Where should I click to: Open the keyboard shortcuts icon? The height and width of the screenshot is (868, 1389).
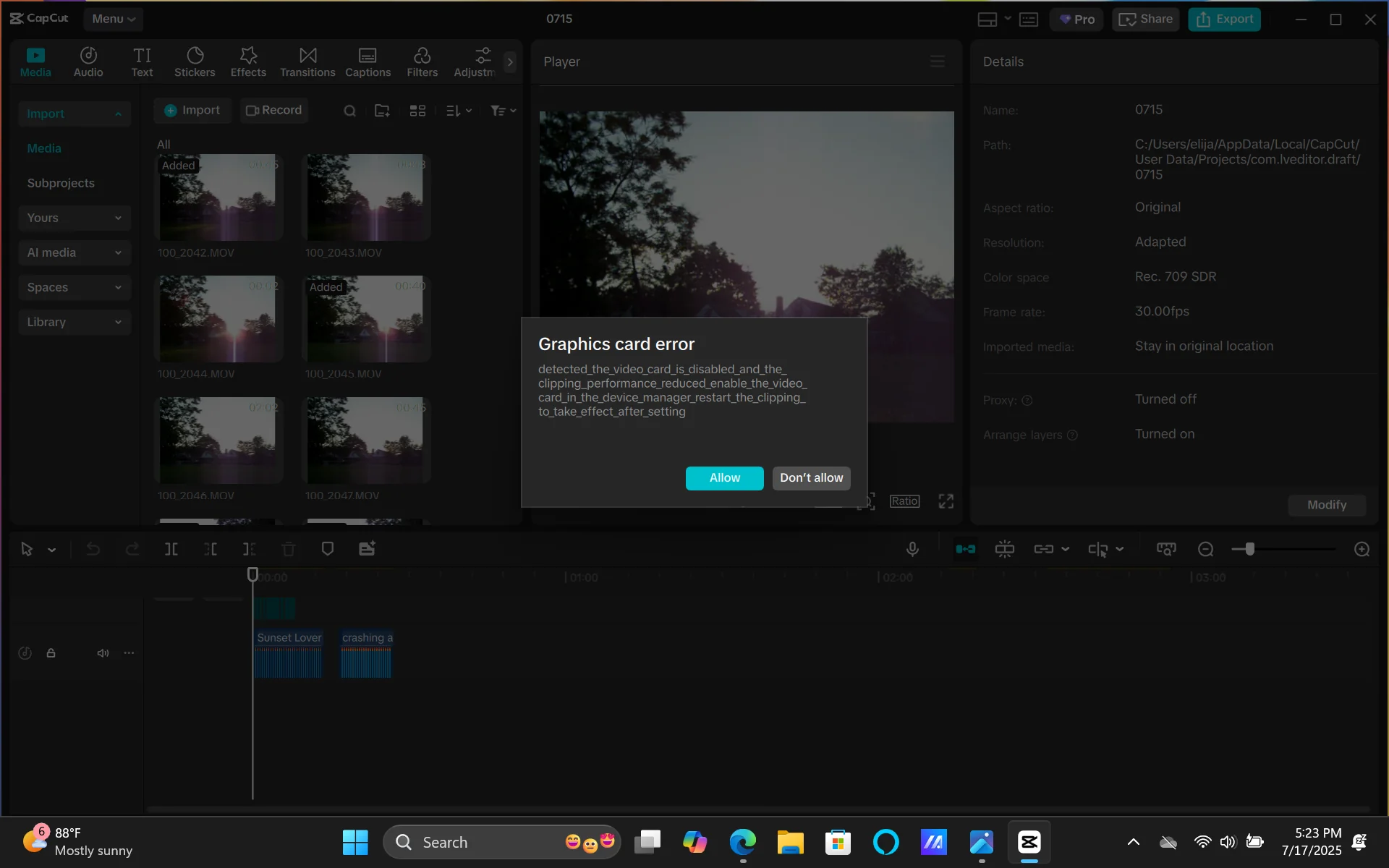coord(1028,20)
